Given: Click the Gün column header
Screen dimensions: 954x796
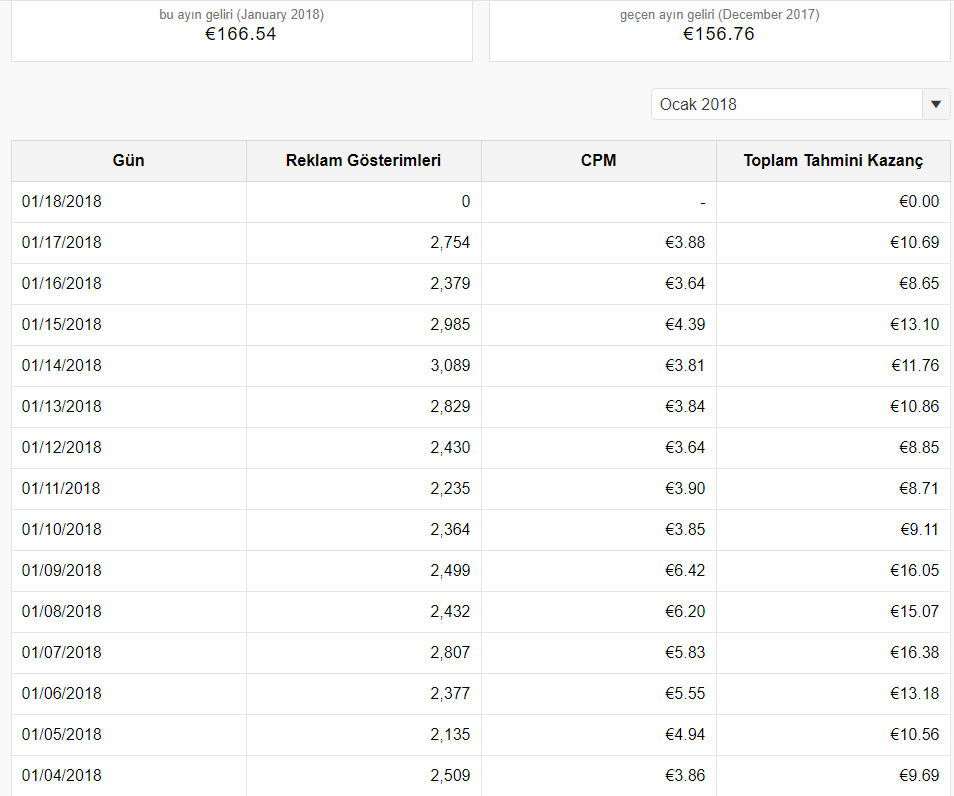Looking at the screenshot, I should [128, 161].
